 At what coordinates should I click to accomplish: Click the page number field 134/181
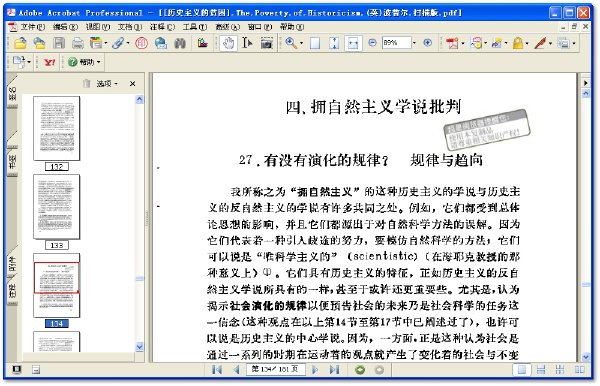[276, 369]
